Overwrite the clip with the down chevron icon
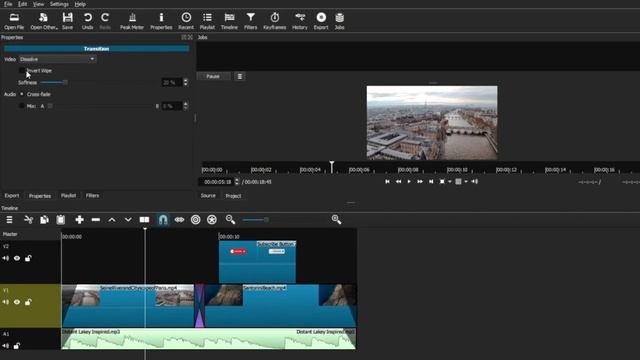This screenshot has width=640, height=360. point(128,220)
